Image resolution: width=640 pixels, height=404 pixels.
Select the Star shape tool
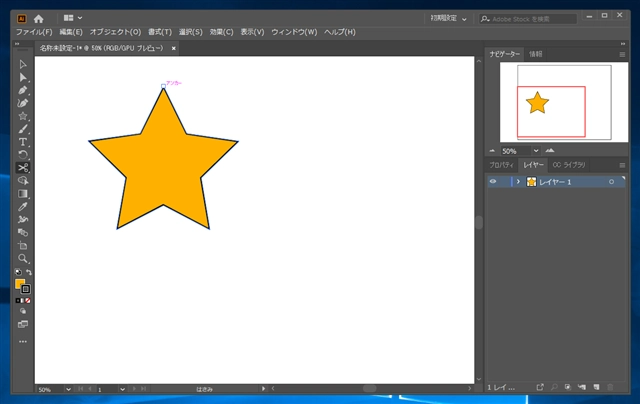[x=23, y=116]
